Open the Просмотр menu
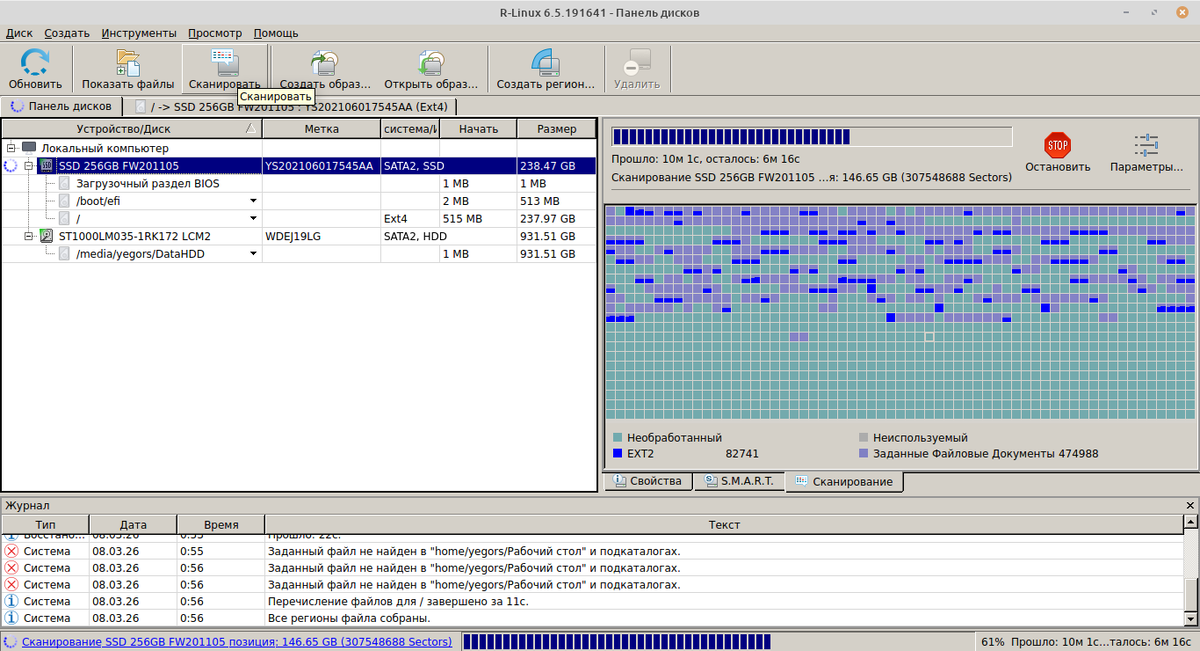This screenshot has height=651, width=1200. (x=215, y=33)
